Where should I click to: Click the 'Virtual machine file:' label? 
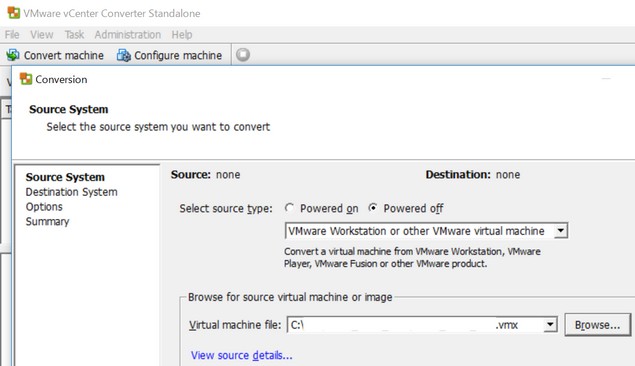(x=235, y=325)
